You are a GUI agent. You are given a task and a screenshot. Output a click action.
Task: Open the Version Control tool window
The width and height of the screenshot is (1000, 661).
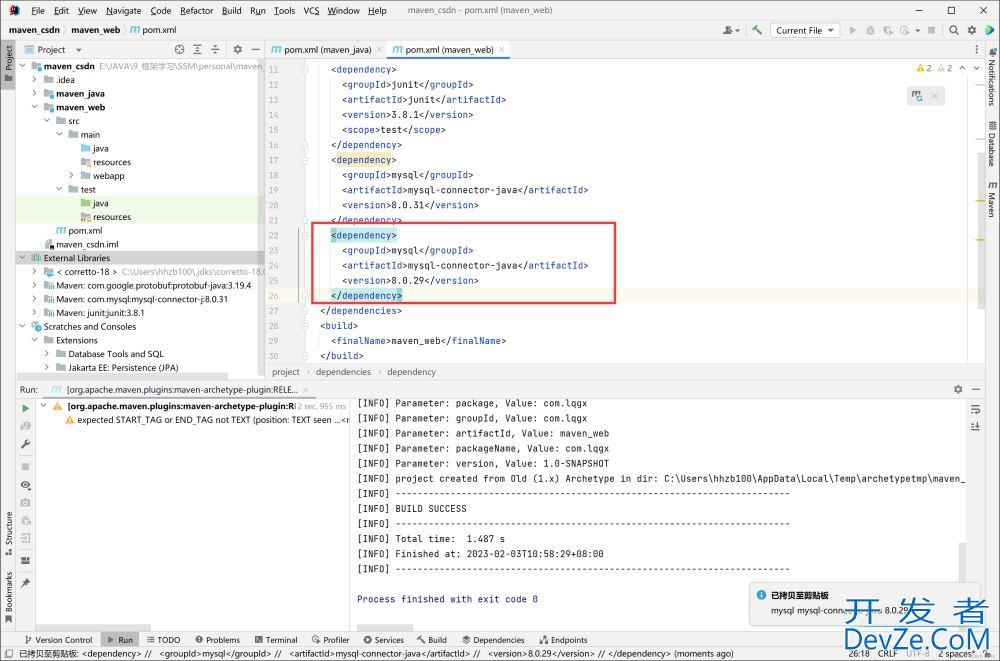tap(58, 639)
